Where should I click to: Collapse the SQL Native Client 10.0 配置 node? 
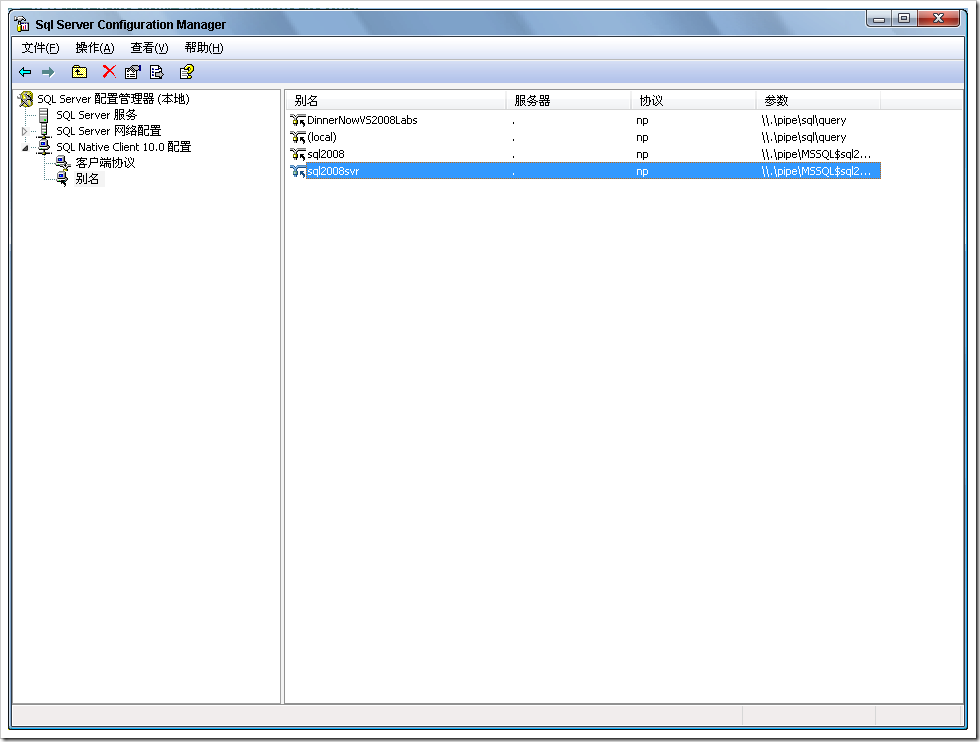click(25, 148)
